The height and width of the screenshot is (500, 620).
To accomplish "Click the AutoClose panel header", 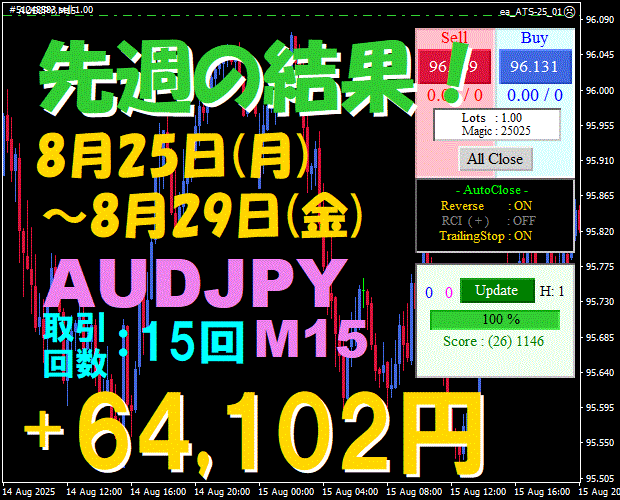I will (494, 189).
